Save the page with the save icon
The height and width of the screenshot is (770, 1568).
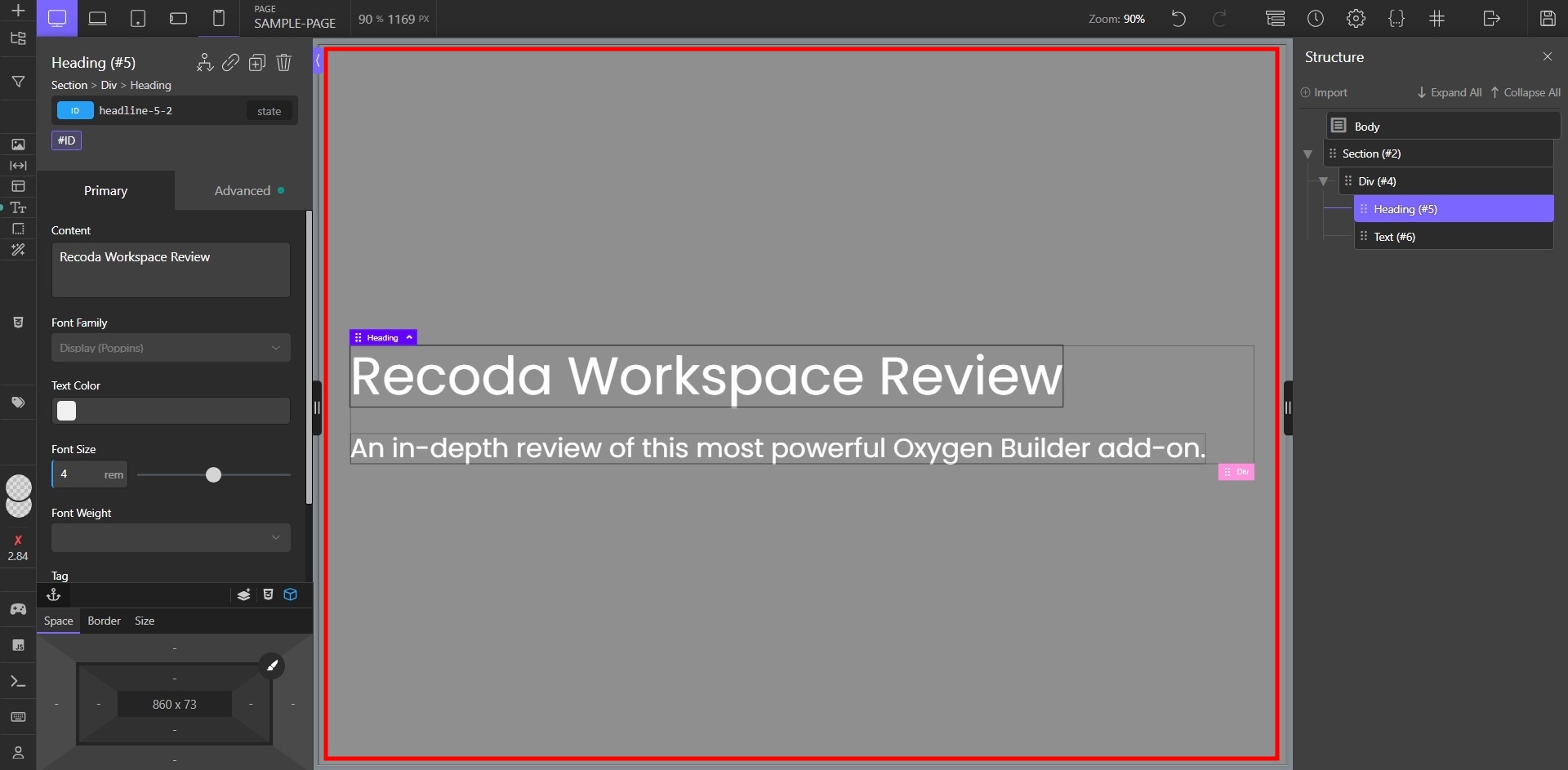point(1548,18)
